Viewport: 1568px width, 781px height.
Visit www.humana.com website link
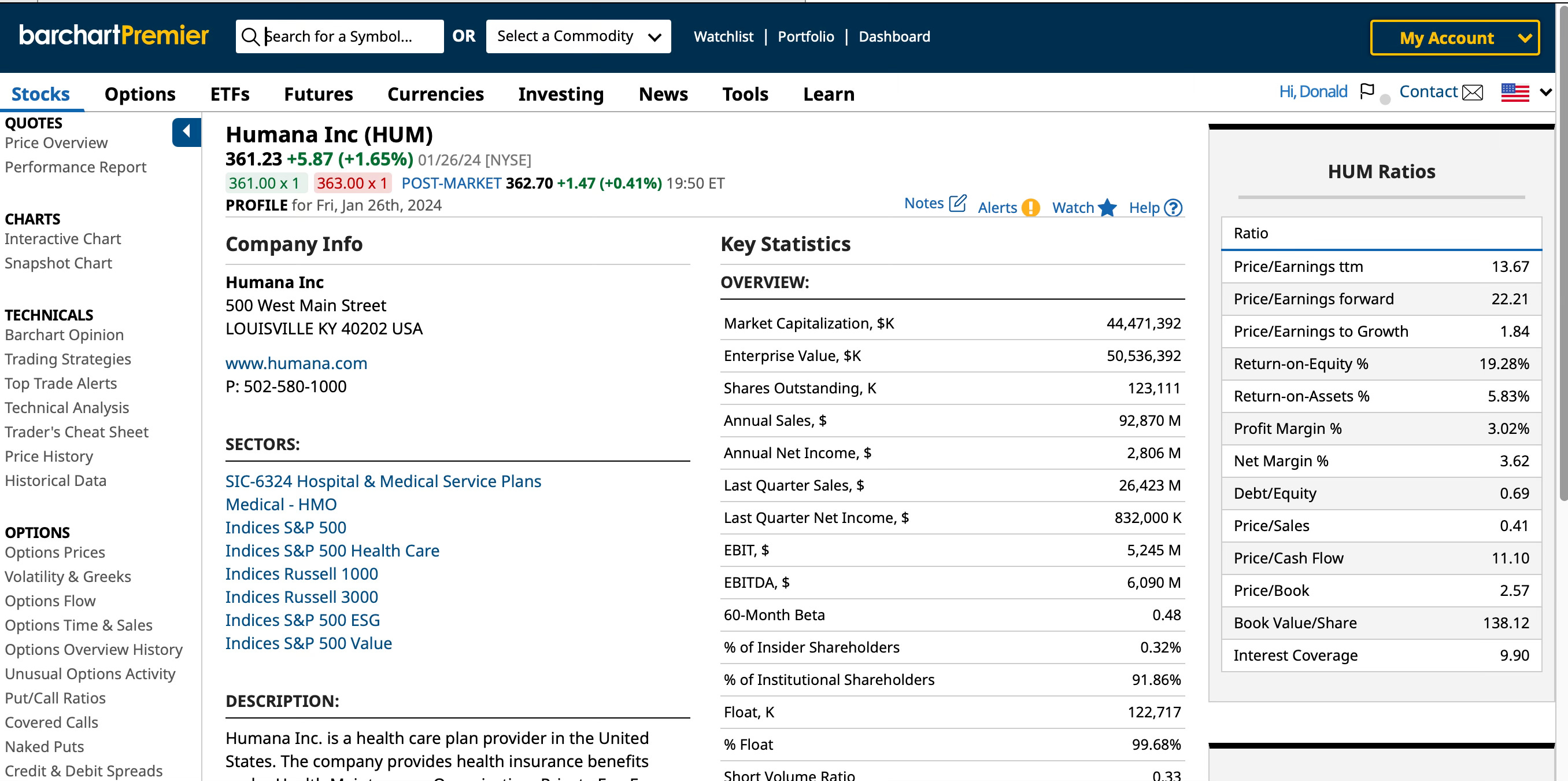coord(297,363)
